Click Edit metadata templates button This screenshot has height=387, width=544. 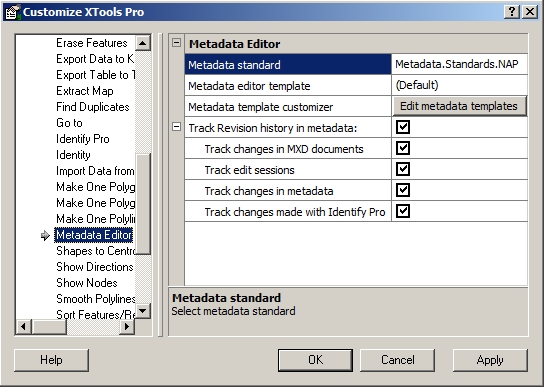click(459, 106)
